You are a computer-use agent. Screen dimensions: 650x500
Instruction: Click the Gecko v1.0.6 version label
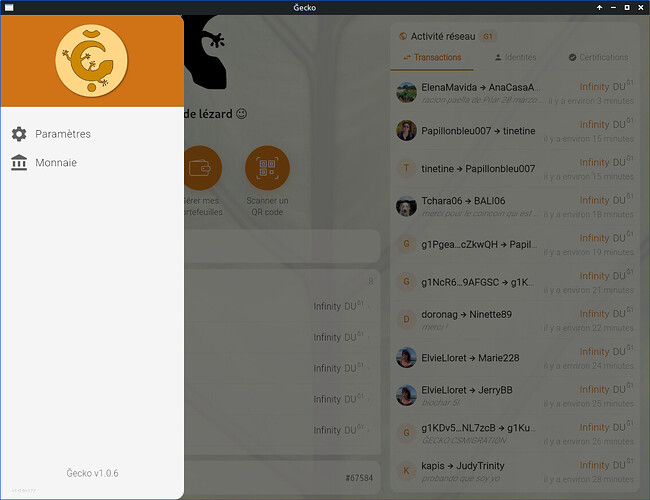pos(92,473)
